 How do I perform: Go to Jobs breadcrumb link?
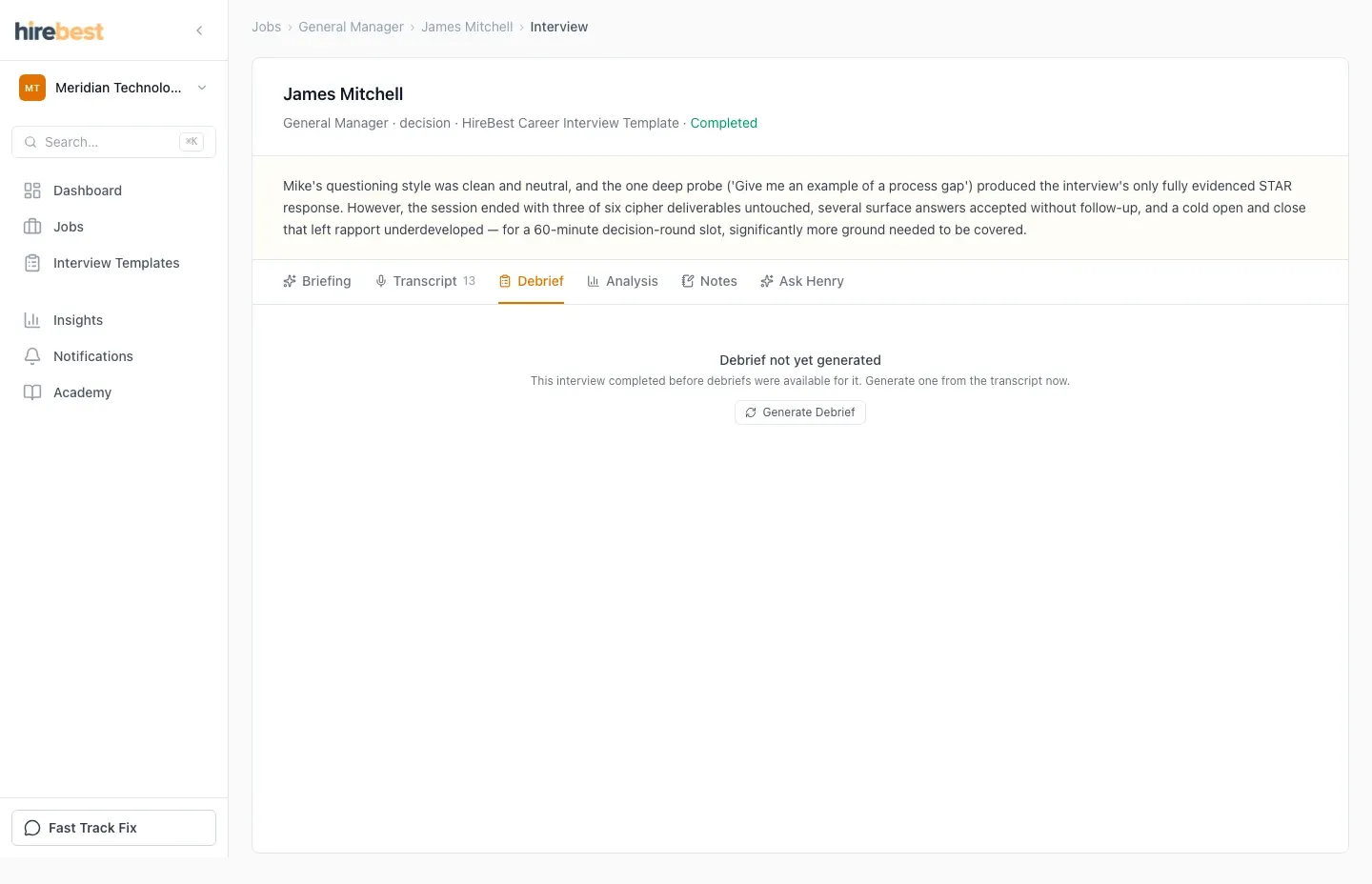tap(266, 27)
